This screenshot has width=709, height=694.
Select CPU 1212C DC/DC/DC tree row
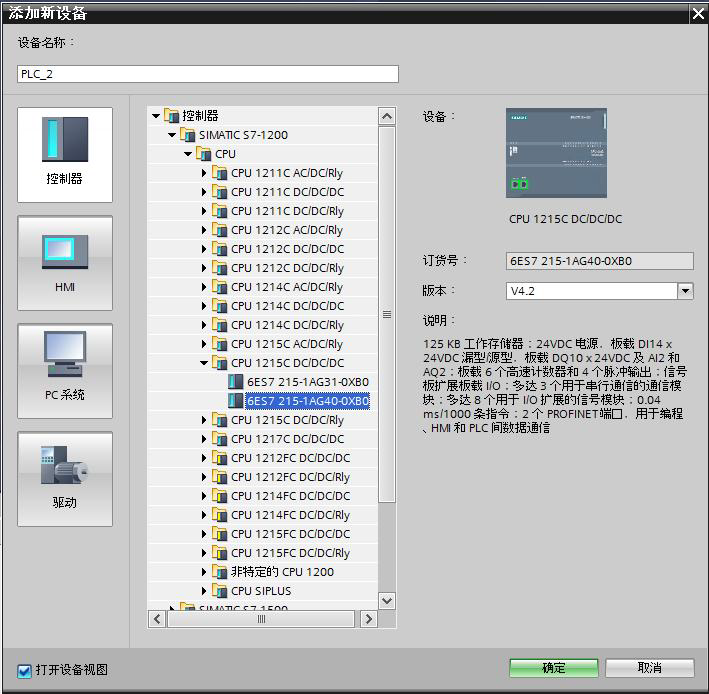click(287, 249)
